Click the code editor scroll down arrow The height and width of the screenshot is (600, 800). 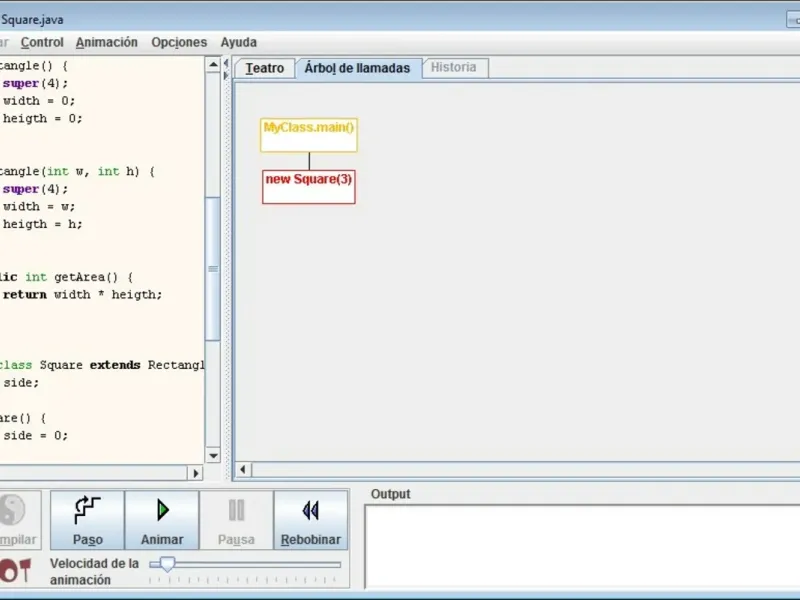213,456
